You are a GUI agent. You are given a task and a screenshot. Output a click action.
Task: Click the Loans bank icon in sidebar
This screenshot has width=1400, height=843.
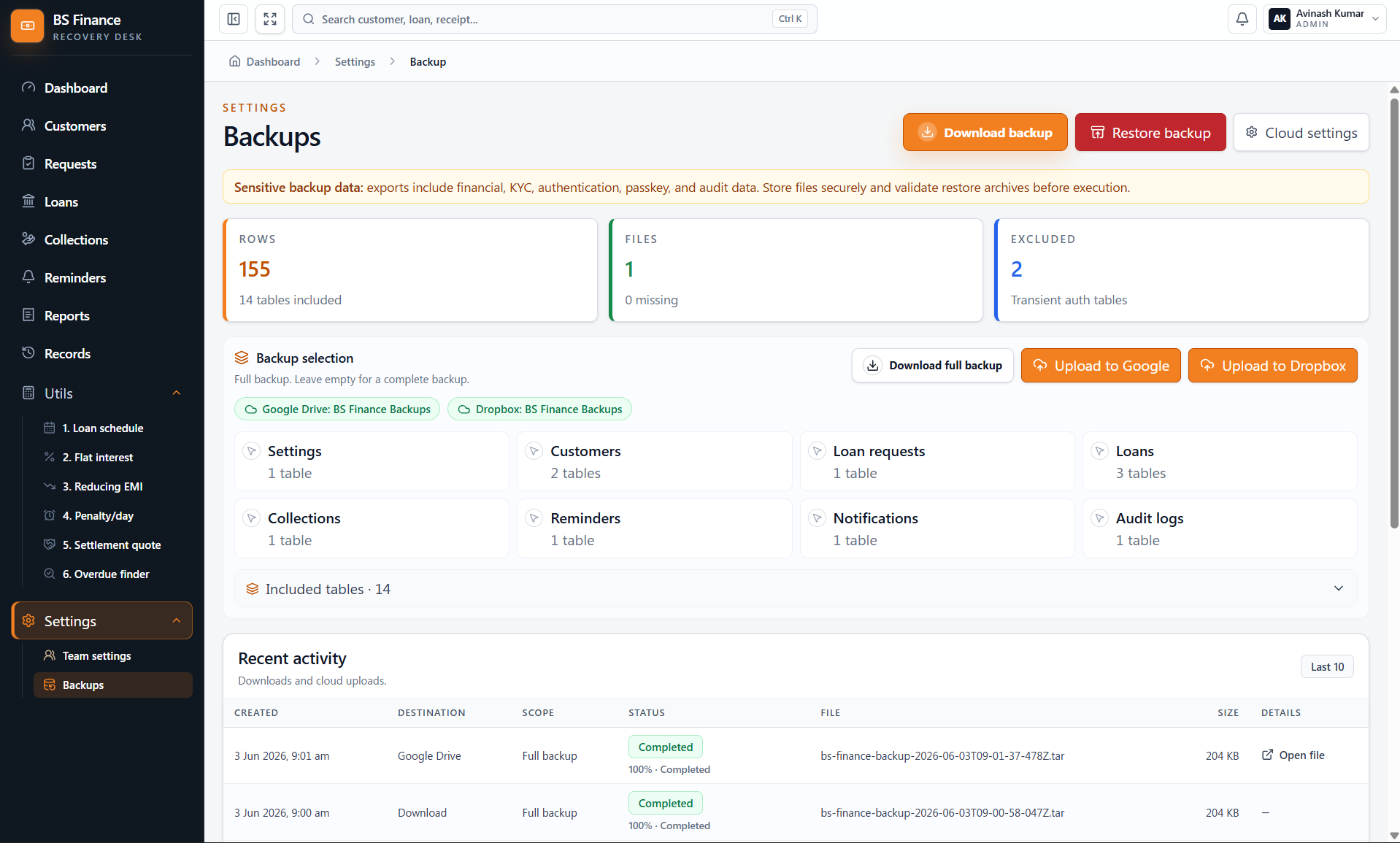[28, 201]
